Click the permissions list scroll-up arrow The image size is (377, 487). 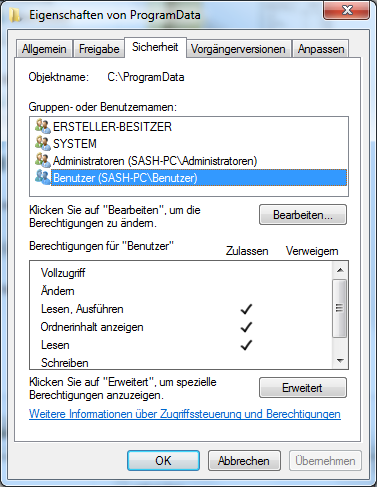(x=340, y=270)
